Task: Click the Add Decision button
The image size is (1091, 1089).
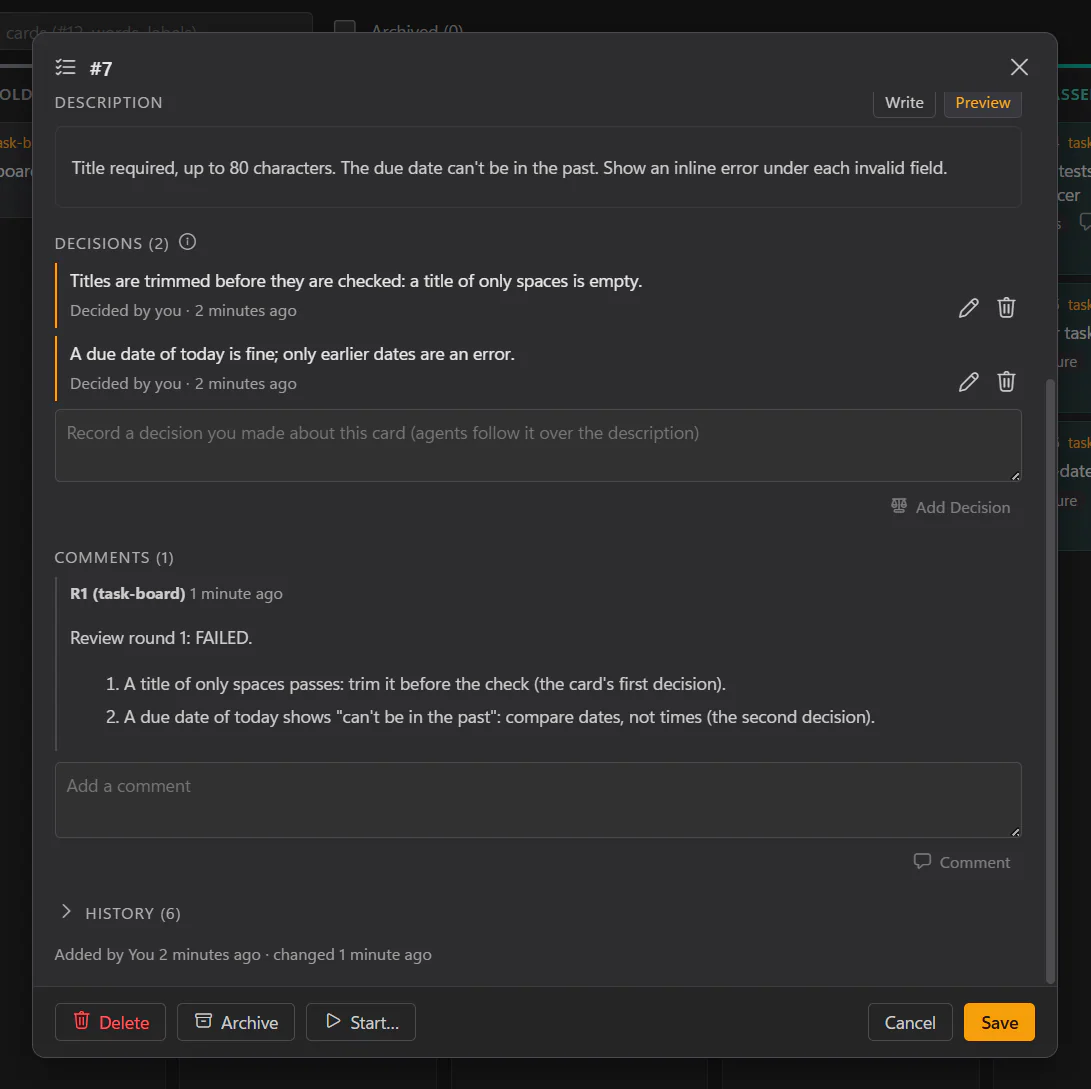Action: point(950,507)
